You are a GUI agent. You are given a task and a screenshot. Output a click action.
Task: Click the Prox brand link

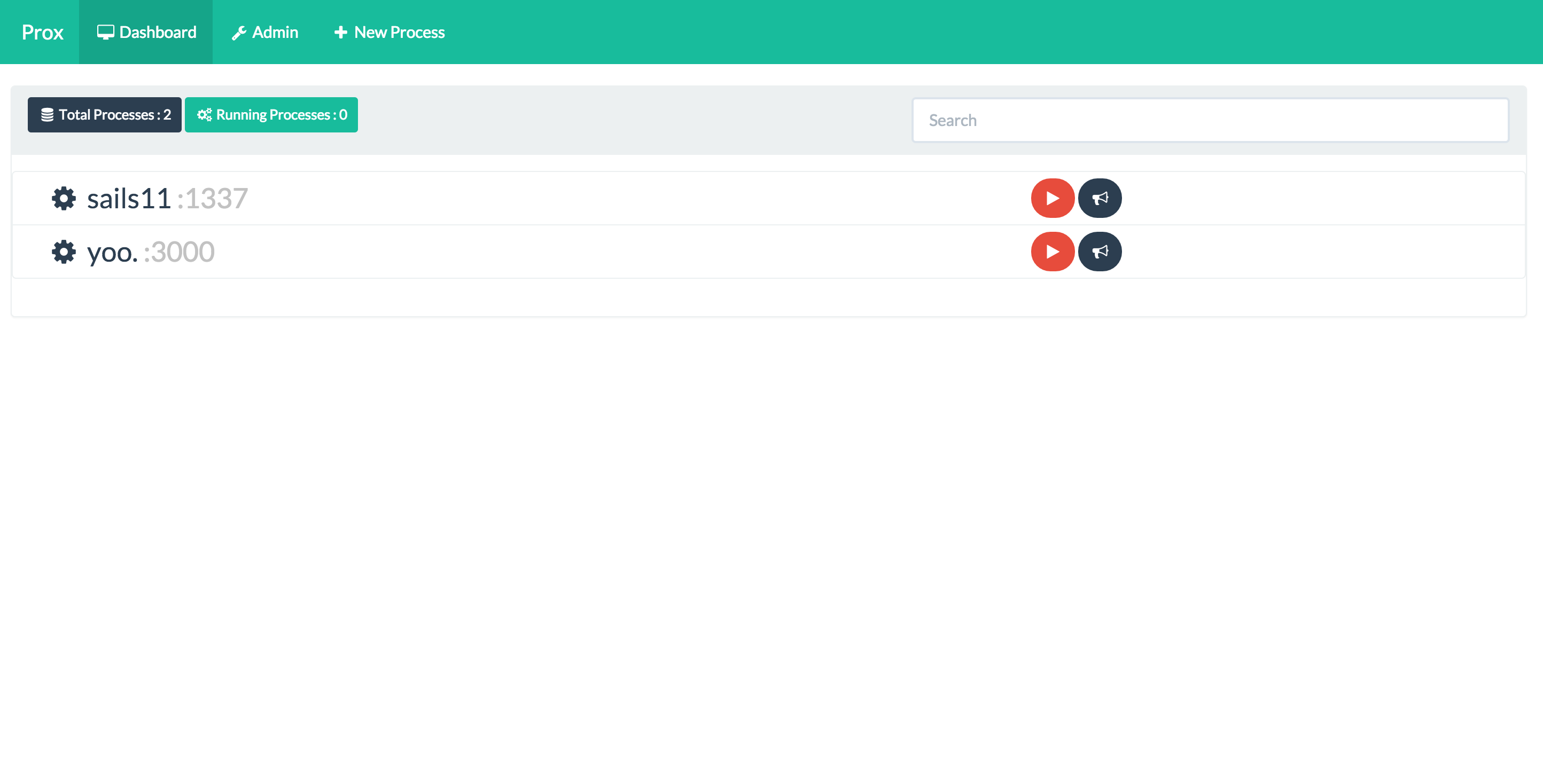click(x=42, y=33)
